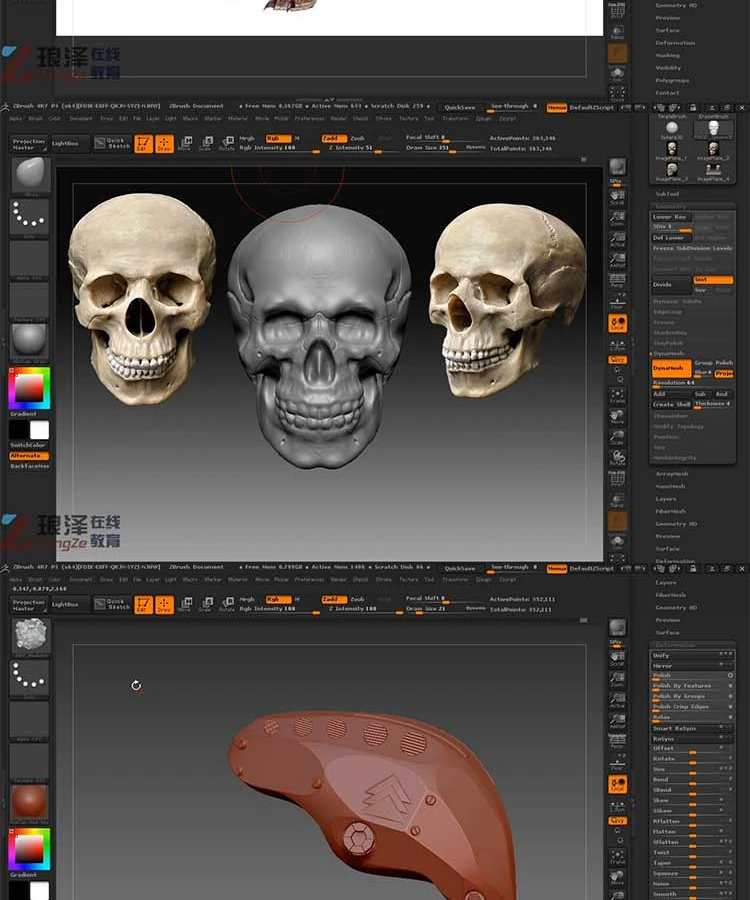750x900 pixels.
Task: Click the Divide button
Action: coord(671,285)
